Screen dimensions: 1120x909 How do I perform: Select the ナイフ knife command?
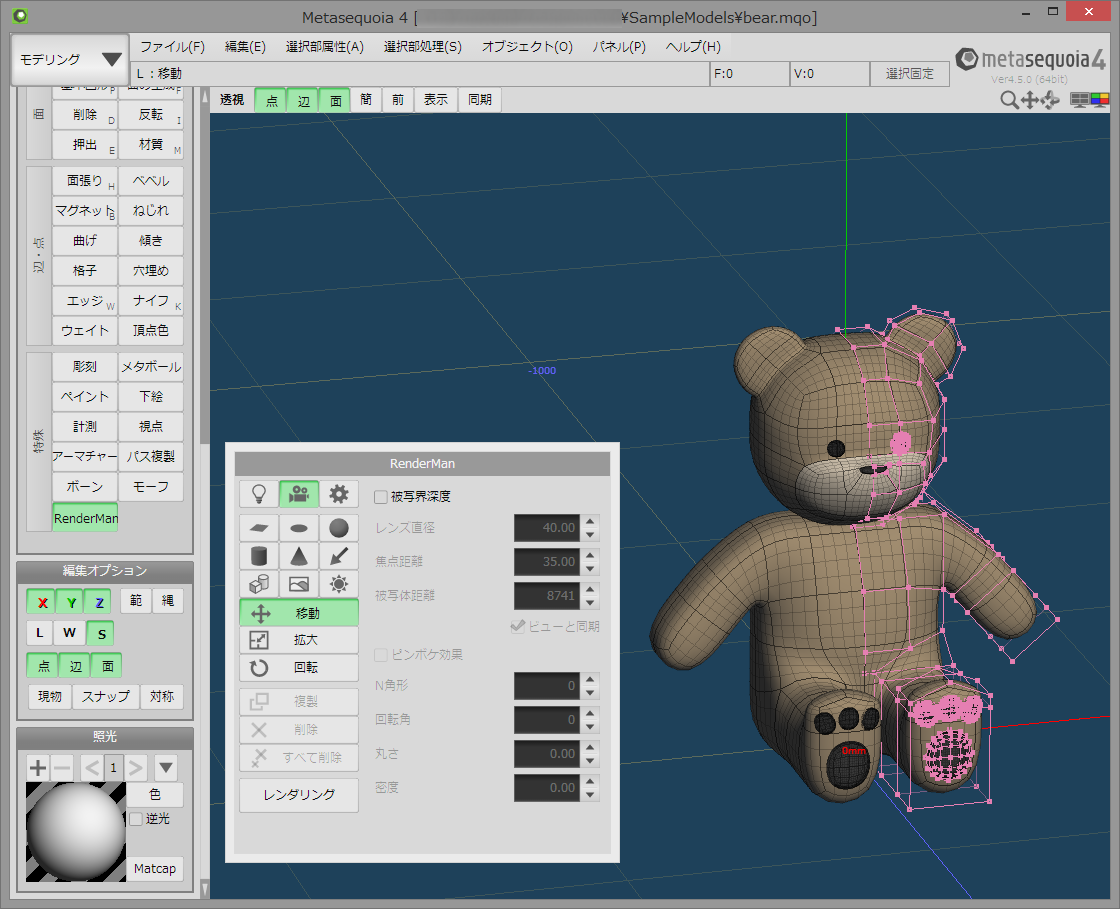pos(151,301)
